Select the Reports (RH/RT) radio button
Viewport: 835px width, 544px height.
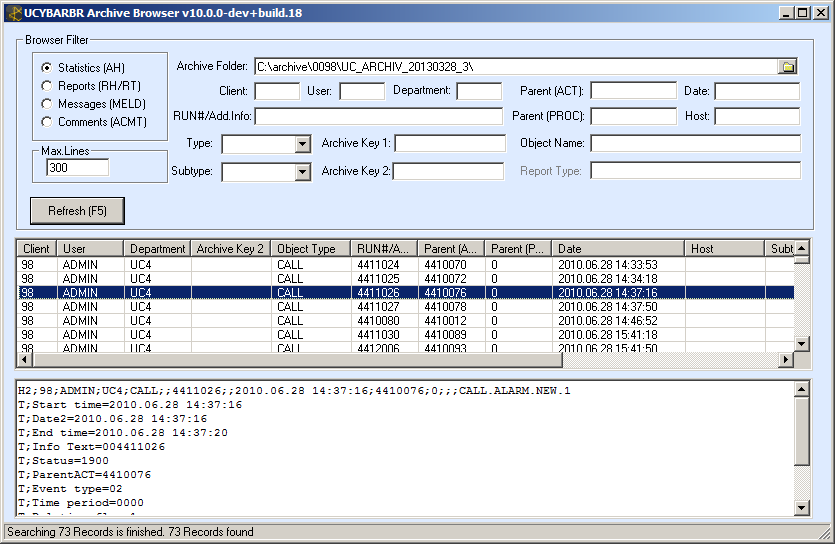point(47,86)
